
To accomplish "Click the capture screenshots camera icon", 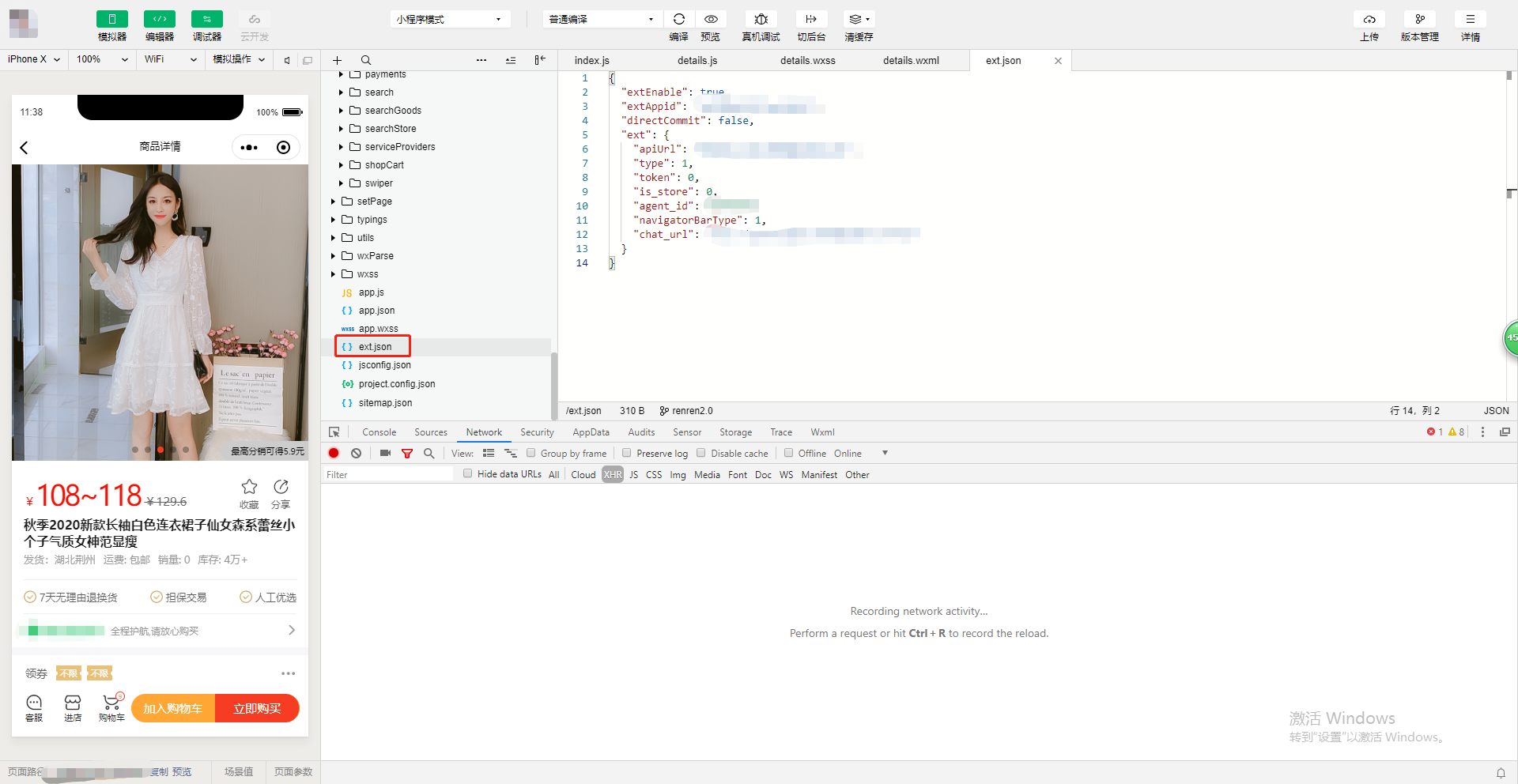I will (385, 454).
